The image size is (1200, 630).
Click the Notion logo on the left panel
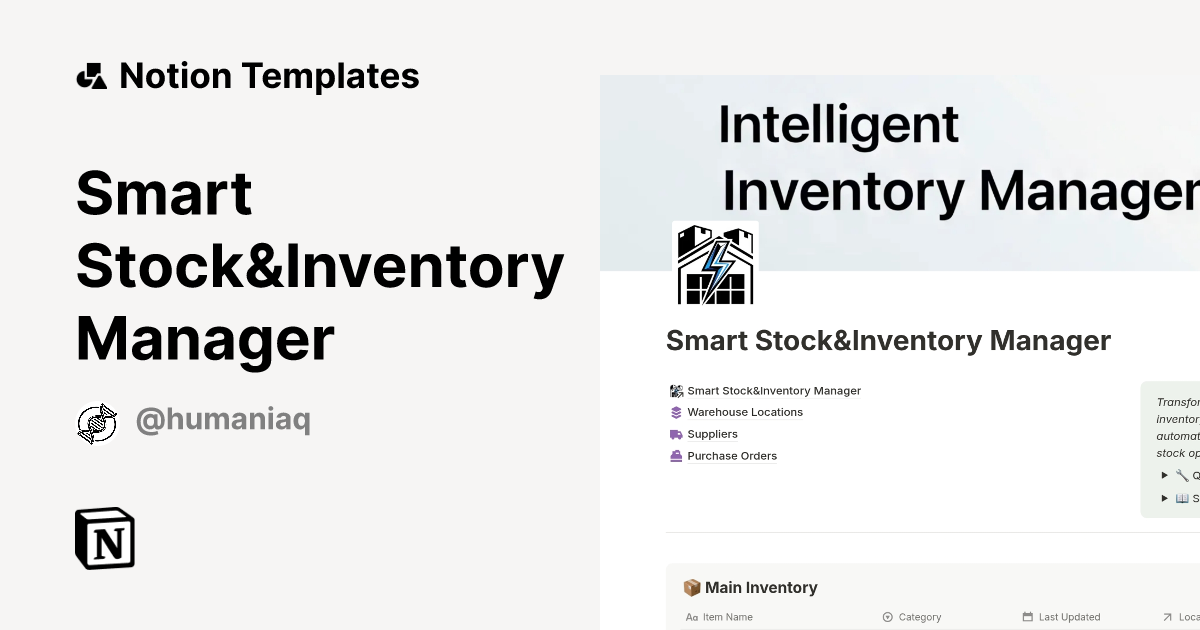103,539
